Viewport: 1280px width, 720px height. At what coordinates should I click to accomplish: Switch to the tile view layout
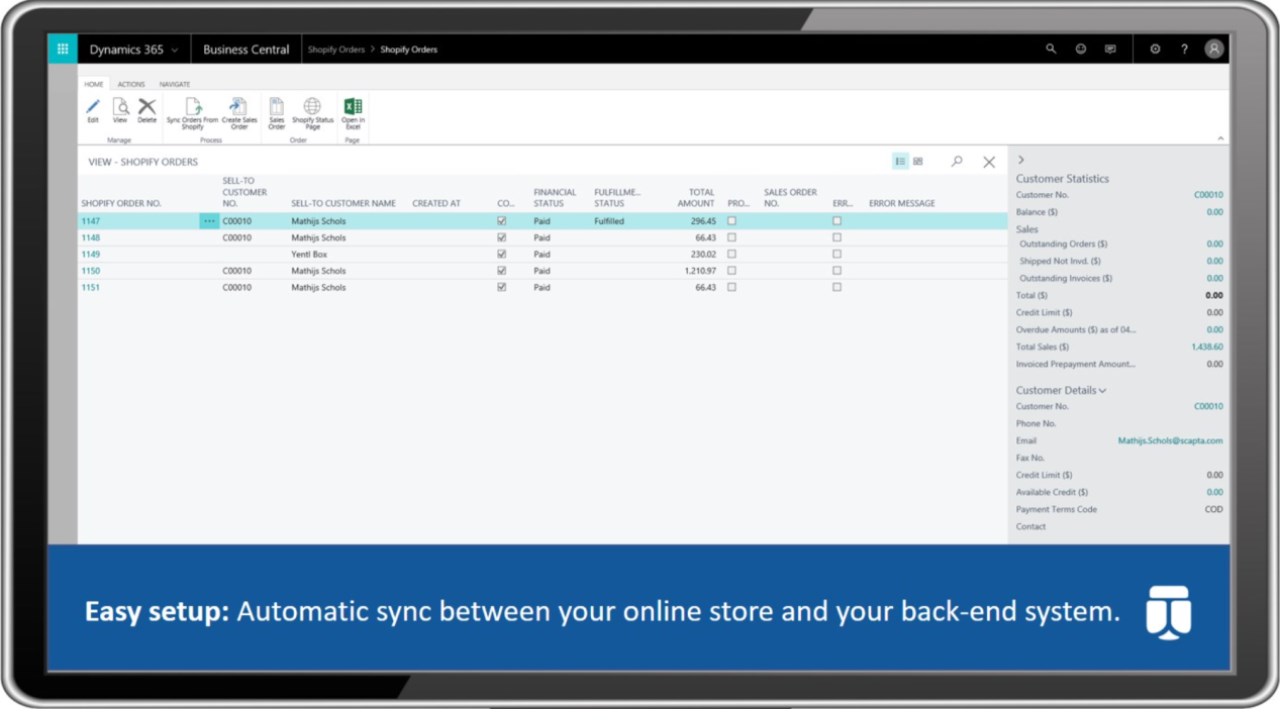pyautogui.click(x=918, y=161)
